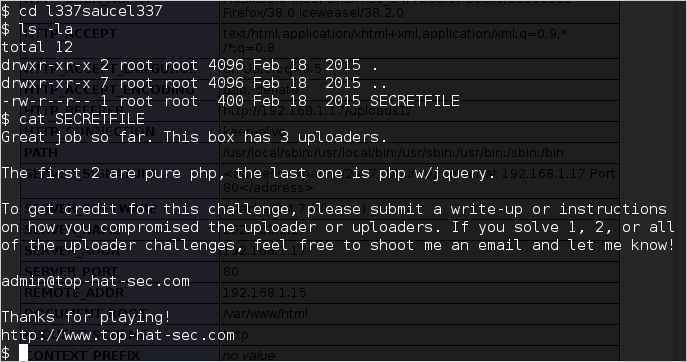The width and height of the screenshot is (687, 362).
Task: Click the parent directory '..' listing entry
Action: pyautogui.click(x=379, y=83)
